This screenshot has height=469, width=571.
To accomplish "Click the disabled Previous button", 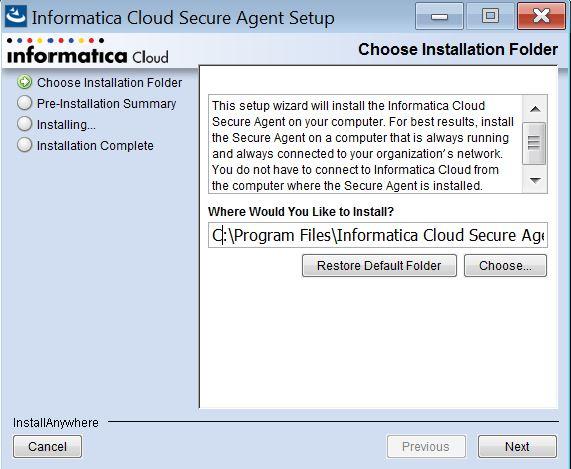I will tap(426, 446).
